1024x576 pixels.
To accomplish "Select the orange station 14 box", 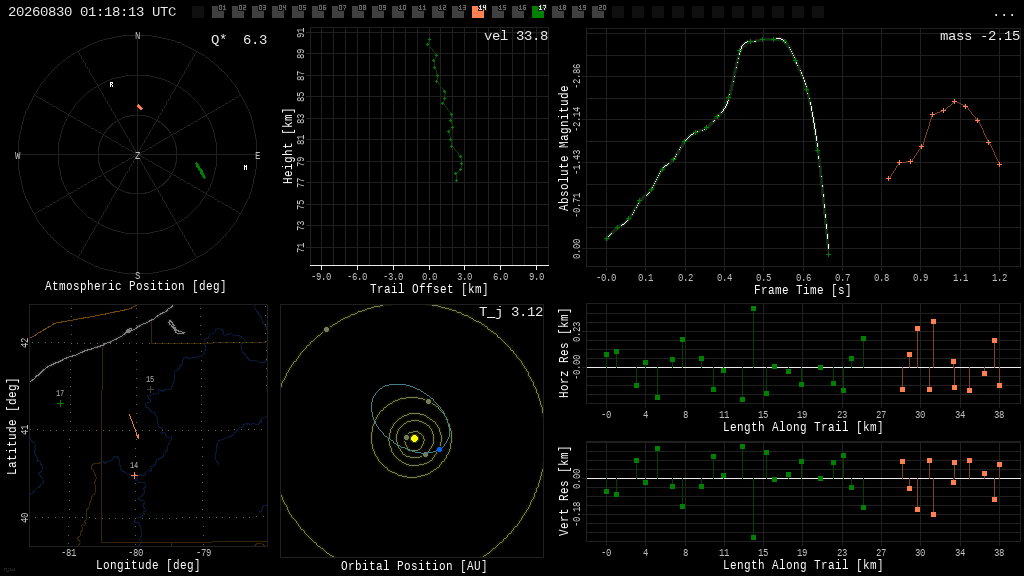I will (478, 11).
